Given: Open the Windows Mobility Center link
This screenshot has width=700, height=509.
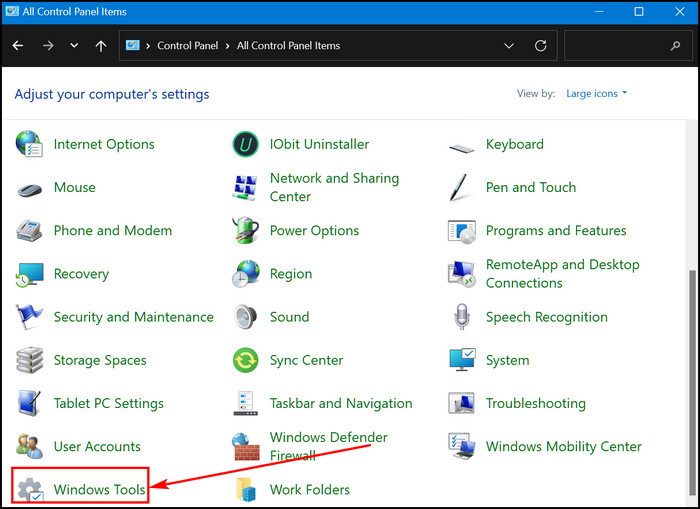Looking at the screenshot, I should pos(563,446).
